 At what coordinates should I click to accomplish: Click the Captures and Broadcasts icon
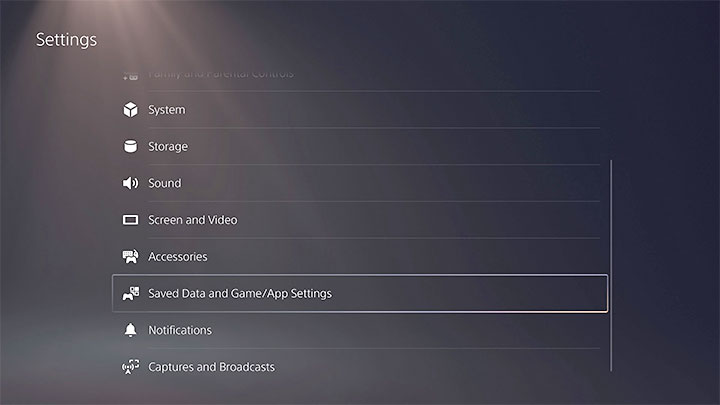129,367
